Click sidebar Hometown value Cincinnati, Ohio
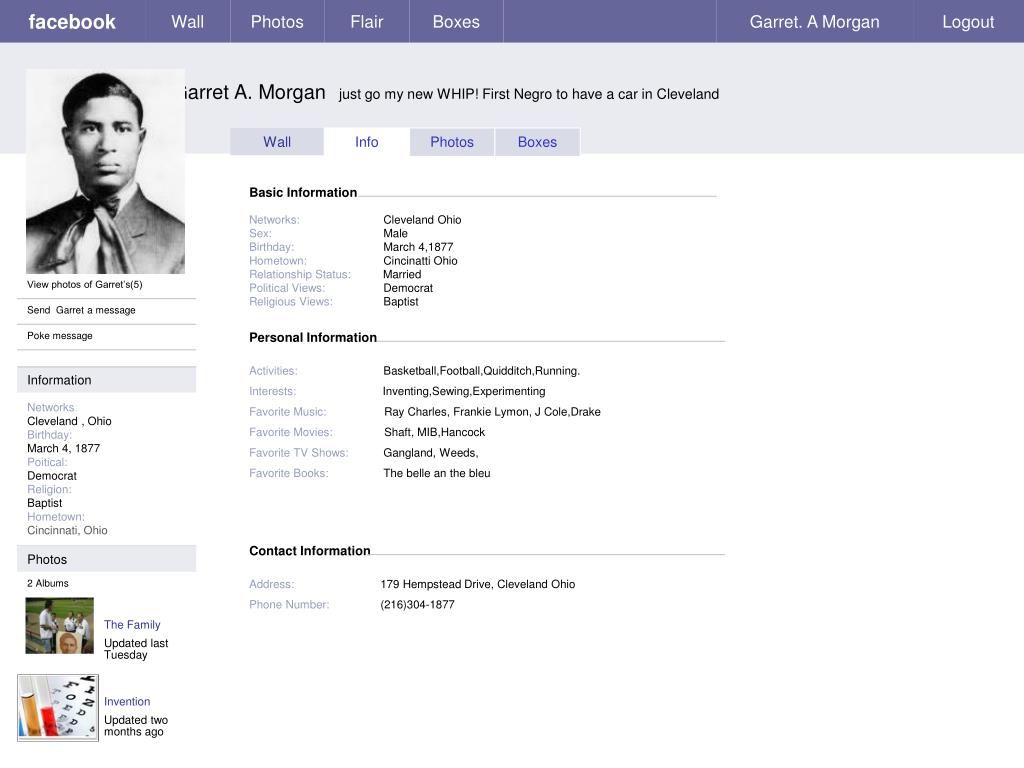 point(67,530)
